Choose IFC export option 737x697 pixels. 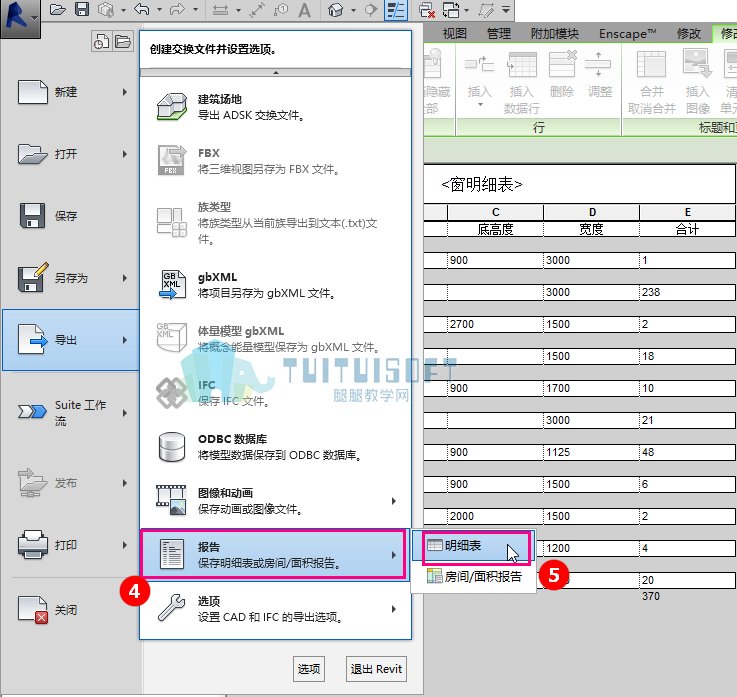[x=275, y=393]
